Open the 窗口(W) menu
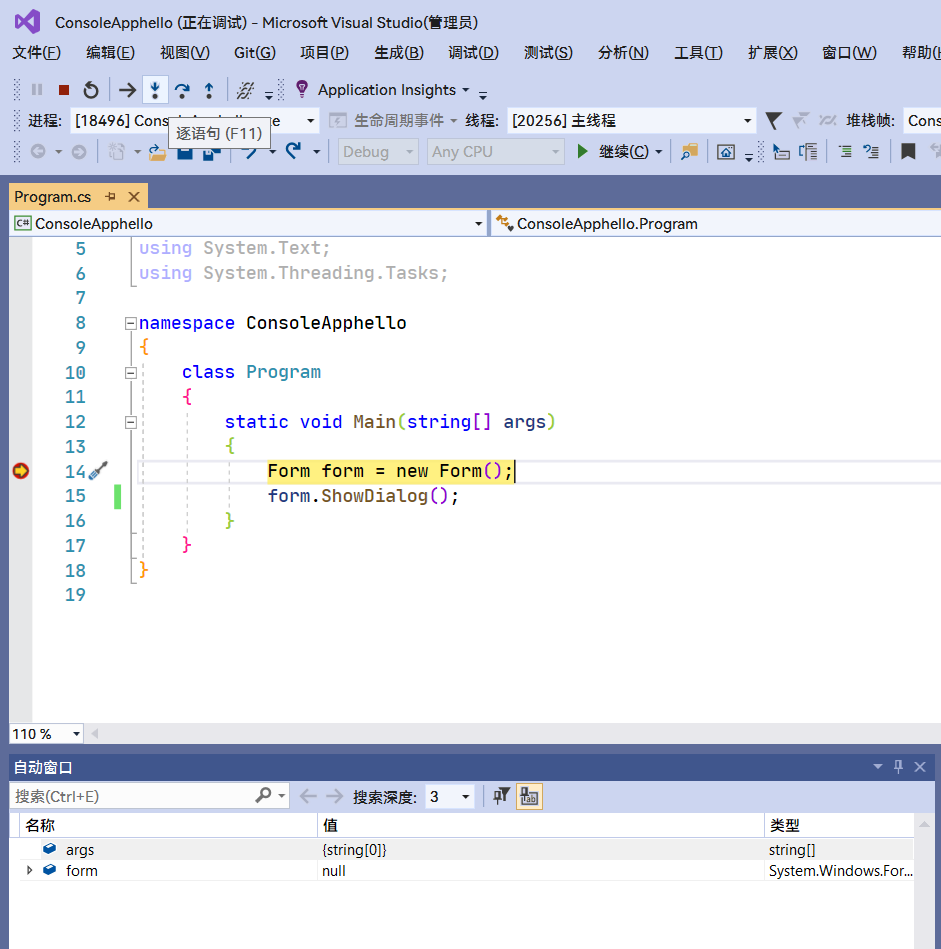This screenshot has width=941, height=949. coord(849,53)
